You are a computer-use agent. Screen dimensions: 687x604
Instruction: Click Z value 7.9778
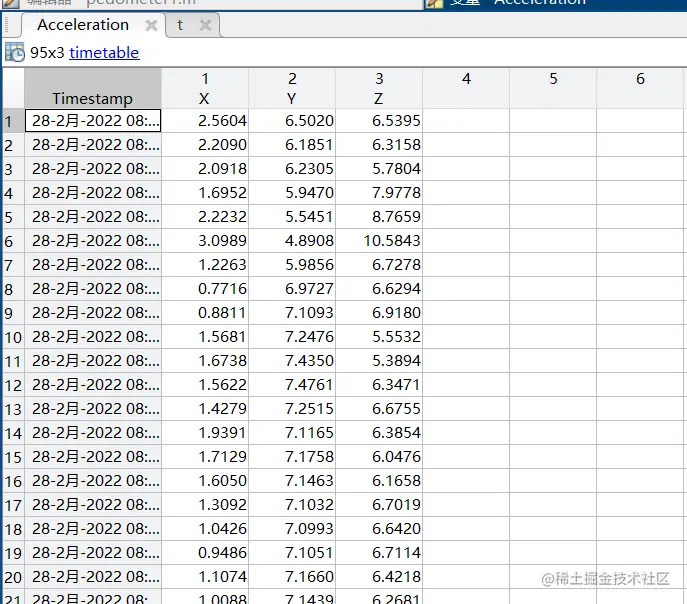point(396,193)
